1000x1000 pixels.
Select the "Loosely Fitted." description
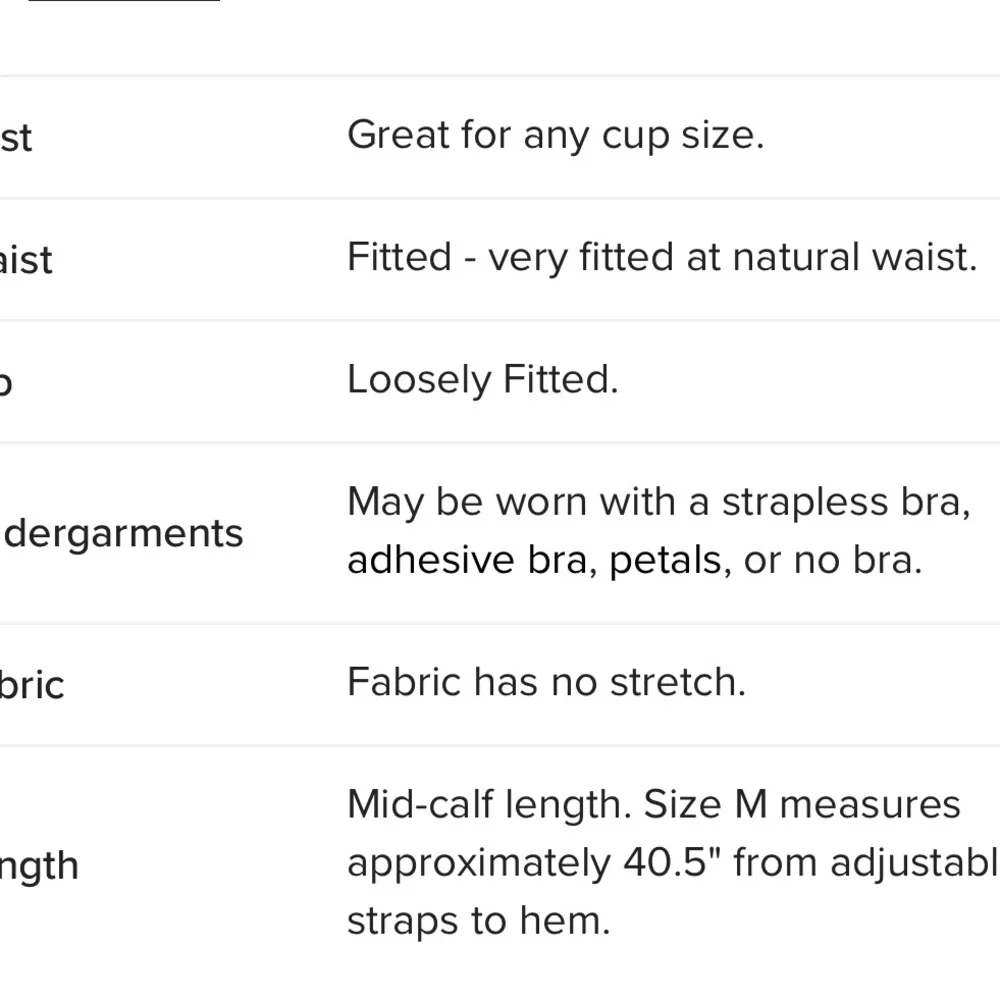pyautogui.click(x=482, y=380)
